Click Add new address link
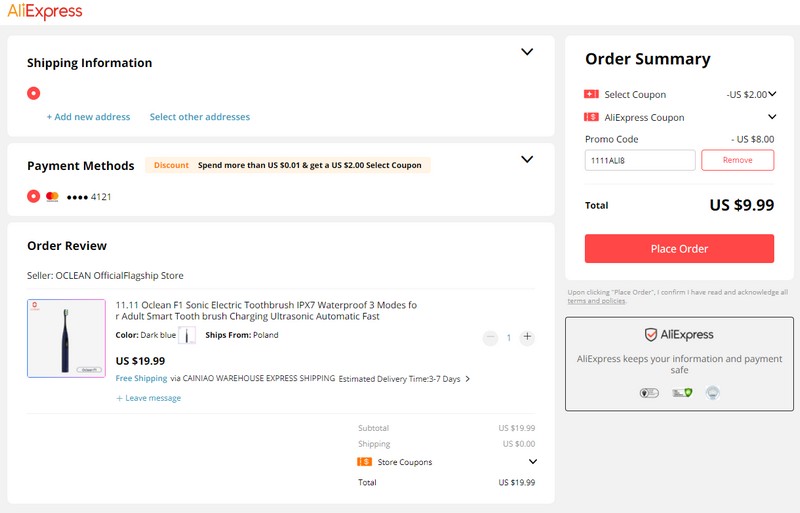Screen dimensions: 800x513 [88, 117]
